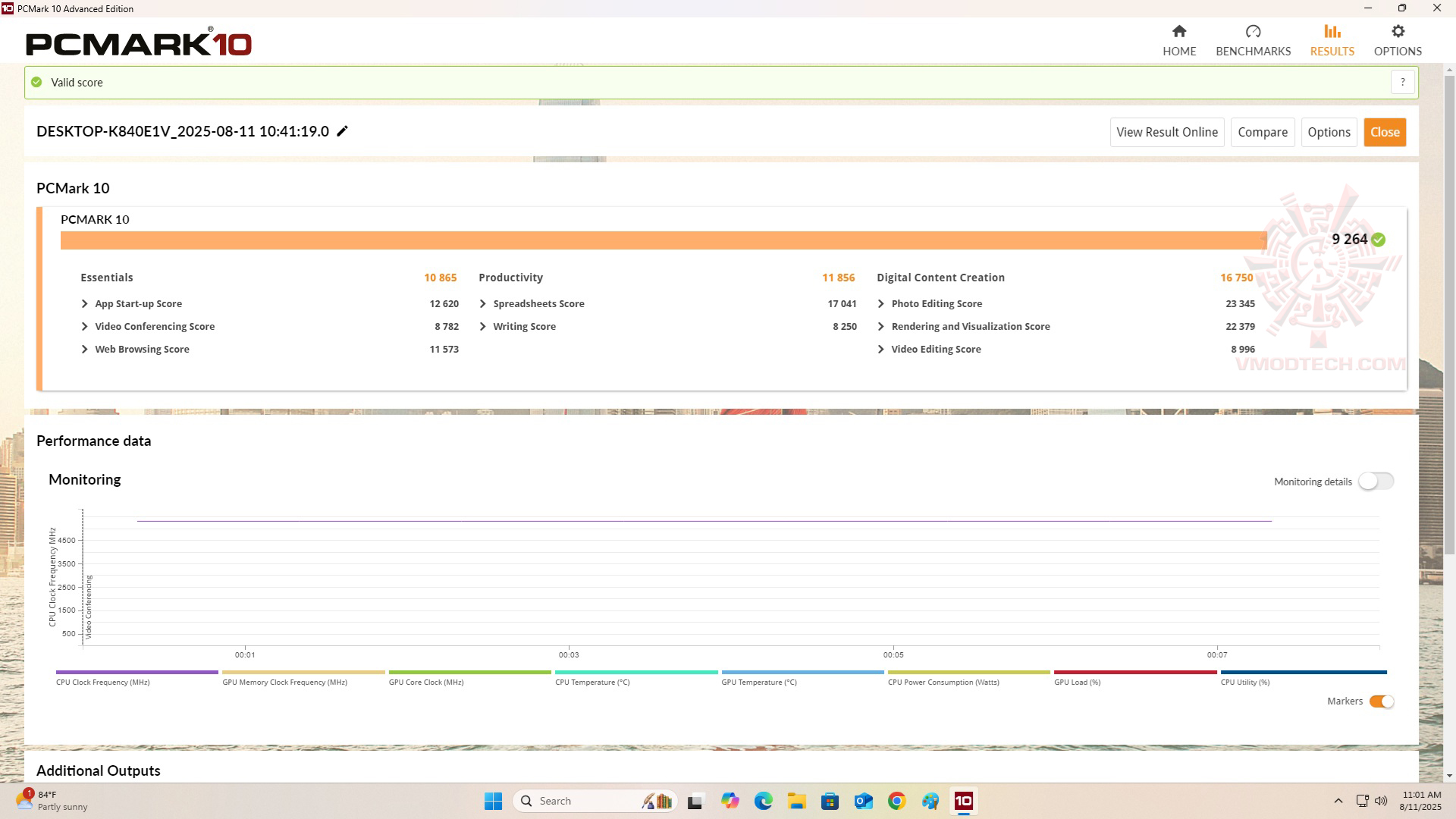Expand App Start-up Score details
This screenshot has height=819, width=1456.
[x=85, y=303]
